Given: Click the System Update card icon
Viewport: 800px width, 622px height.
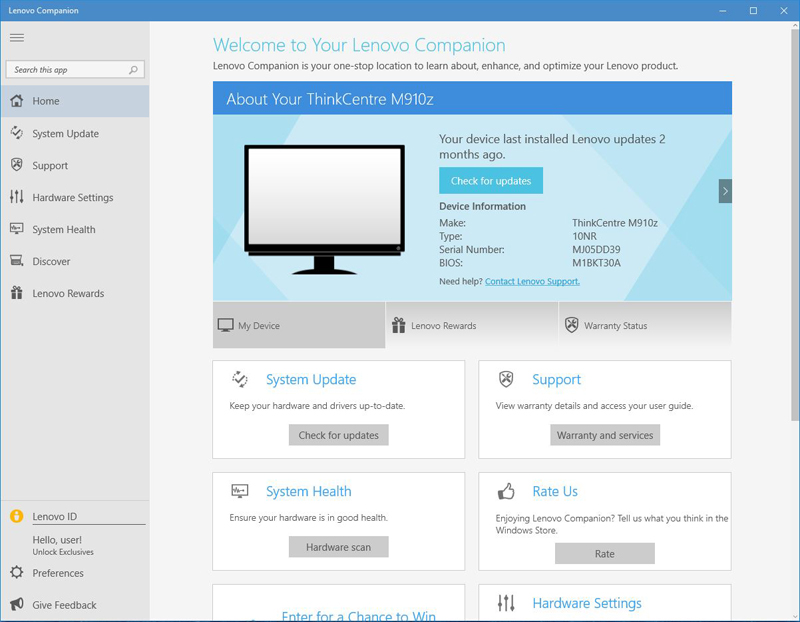Looking at the screenshot, I should pos(240,379).
